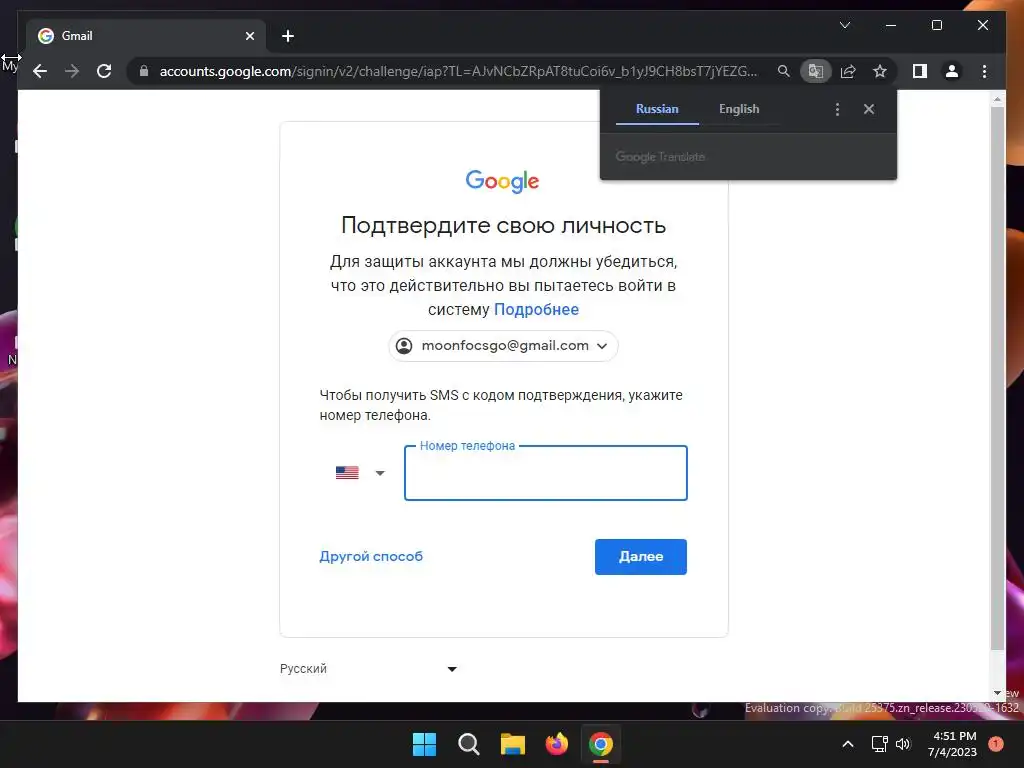This screenshot has height=768, width=1024.
Task: Close the Gmail tab
Action: coord(249,36)
